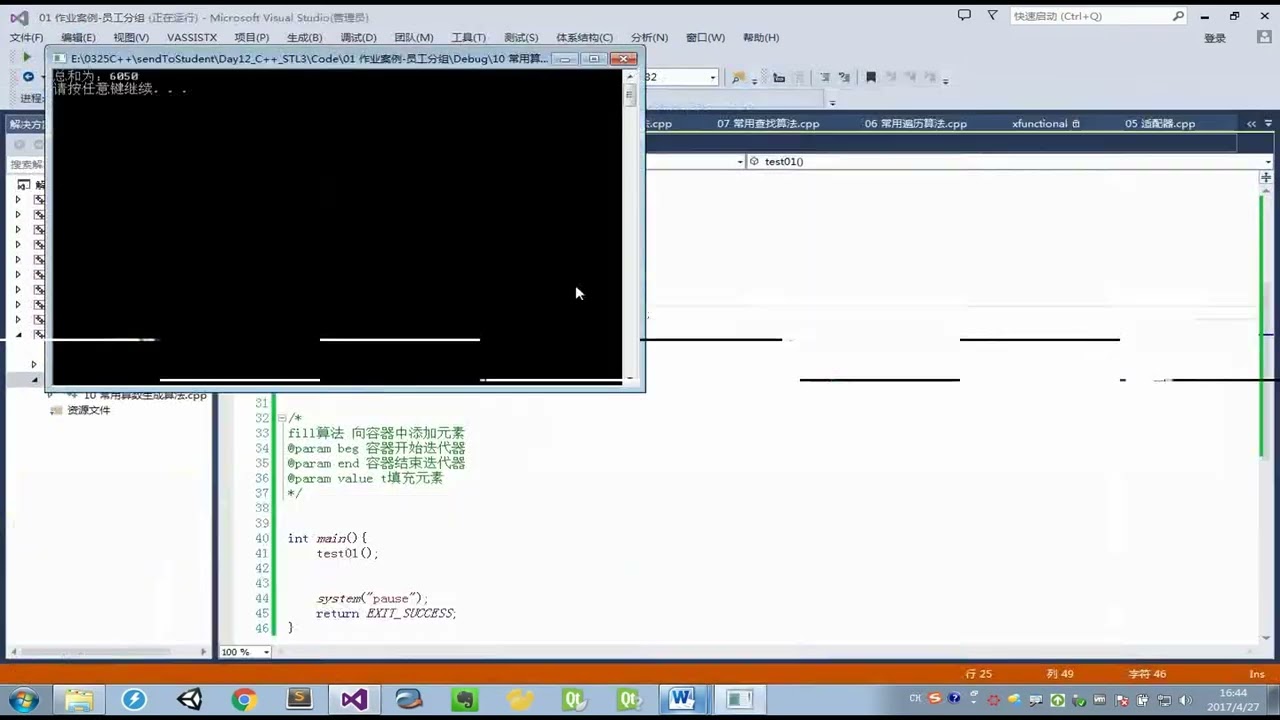This screenshot has width=1280, height=720.
Task: Open the Windows Start button
Action: 22,699
